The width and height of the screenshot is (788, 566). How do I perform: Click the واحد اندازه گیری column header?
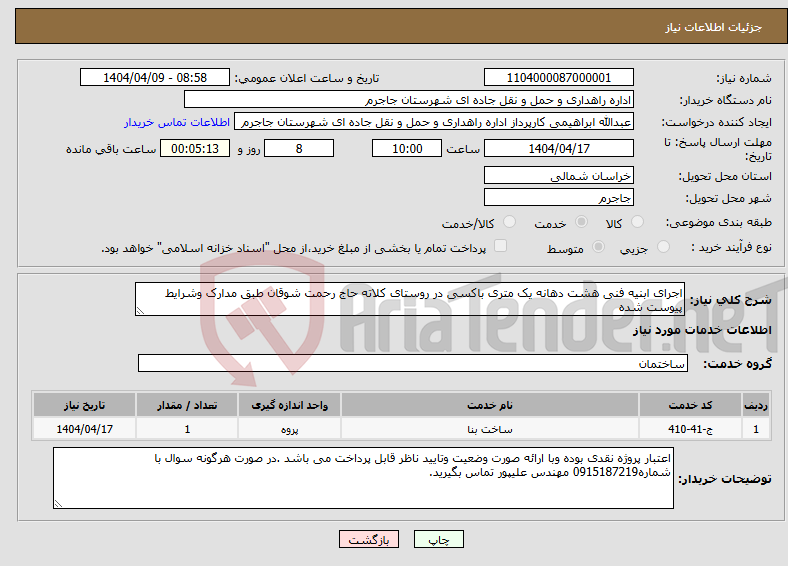[289, 405]
